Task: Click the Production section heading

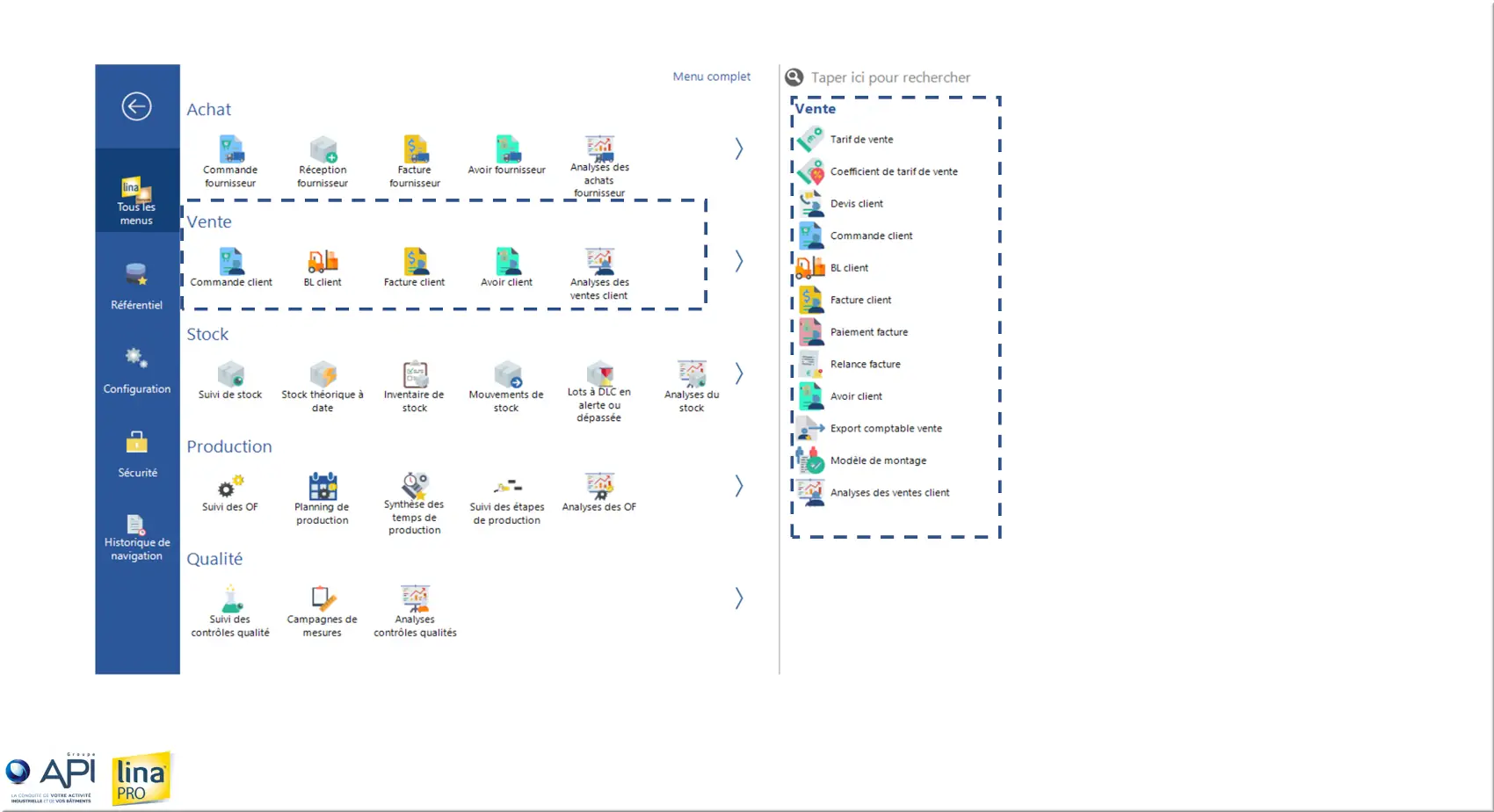Action: click(x=229, y=446)
